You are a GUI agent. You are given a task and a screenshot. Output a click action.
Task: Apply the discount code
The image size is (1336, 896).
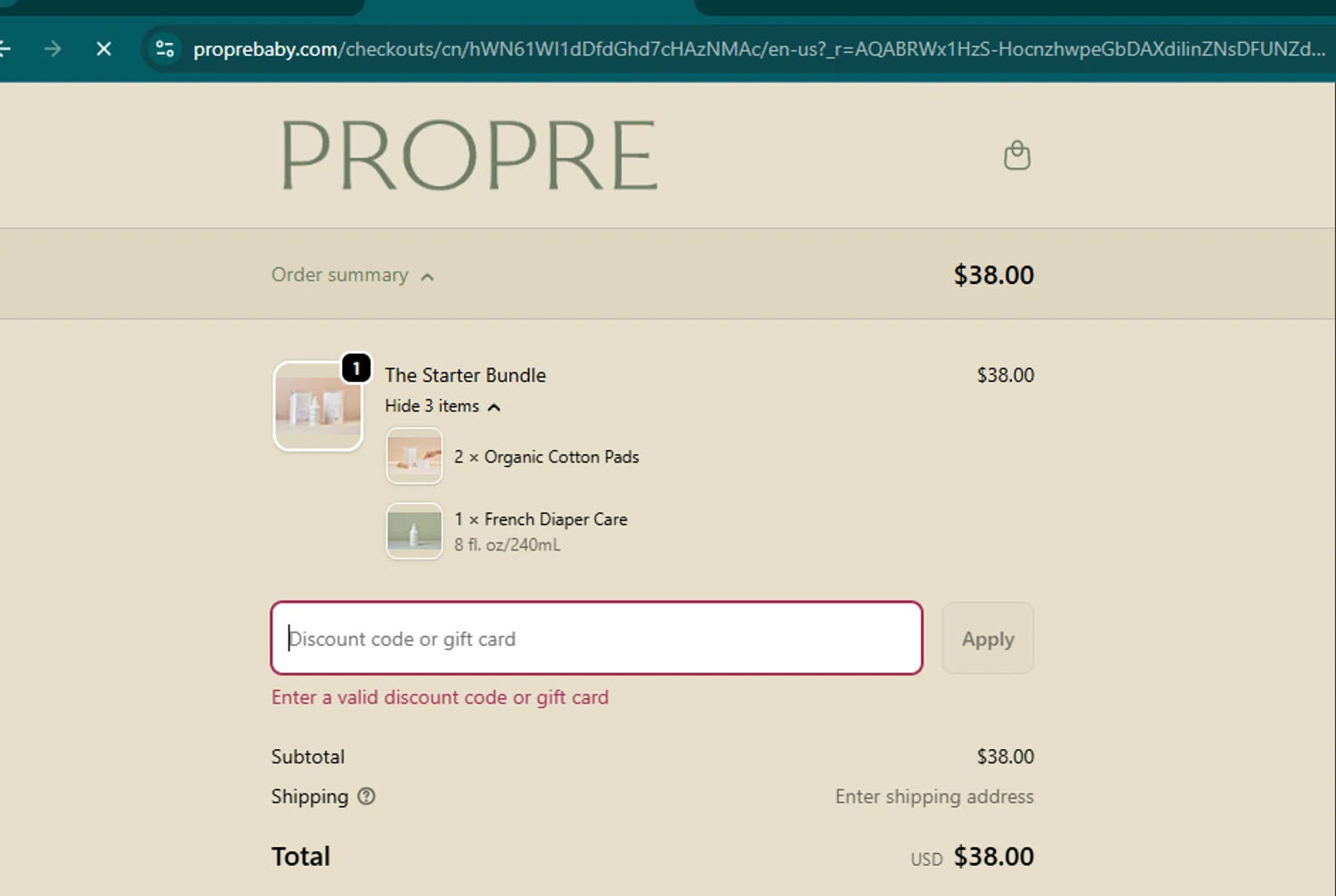(x=988, y=638)
